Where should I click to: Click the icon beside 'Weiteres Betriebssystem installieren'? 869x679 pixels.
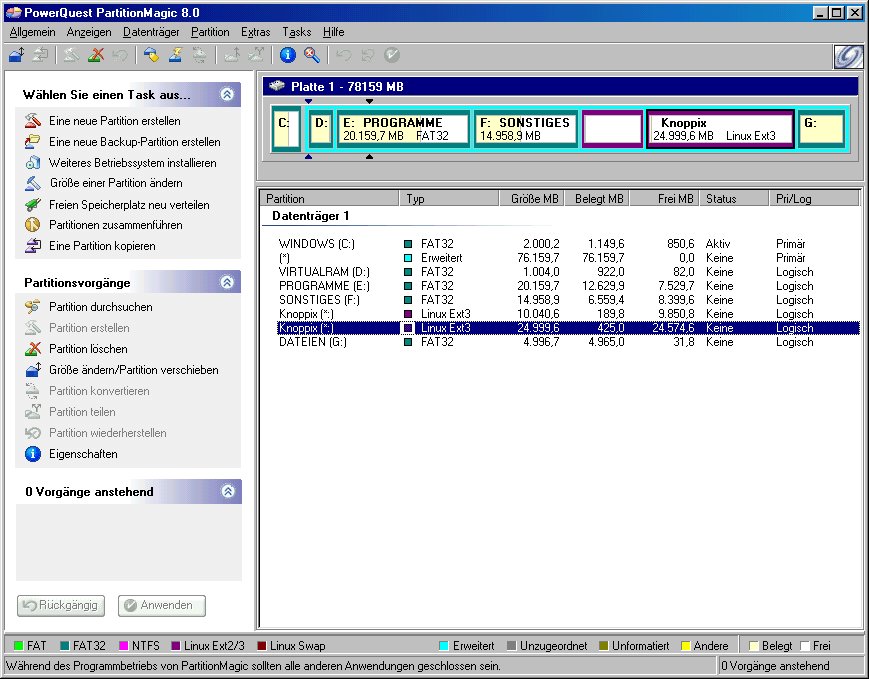(x=33, y=162)
